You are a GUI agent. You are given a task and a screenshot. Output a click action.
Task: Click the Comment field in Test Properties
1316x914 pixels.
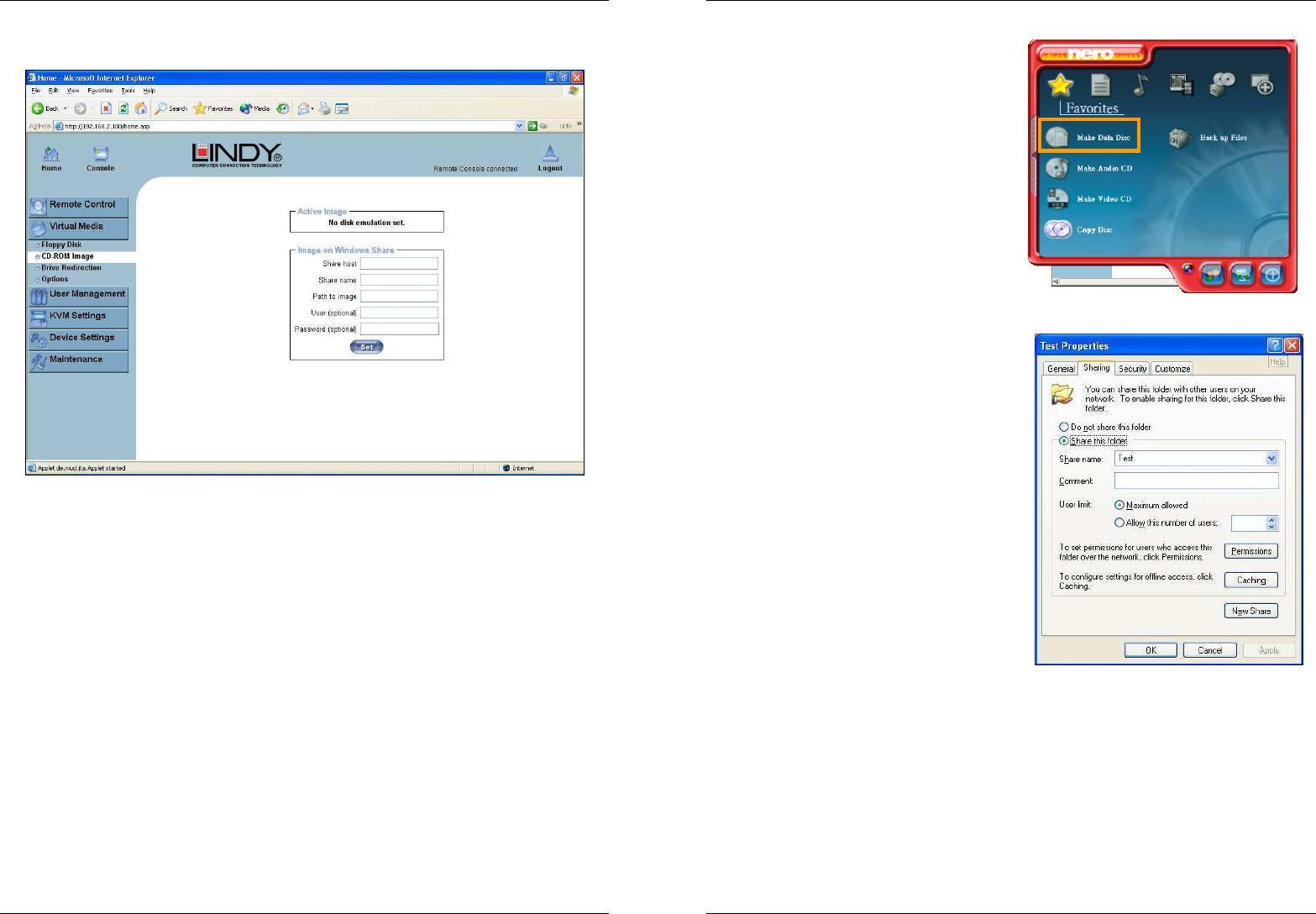pos(1196,481)
